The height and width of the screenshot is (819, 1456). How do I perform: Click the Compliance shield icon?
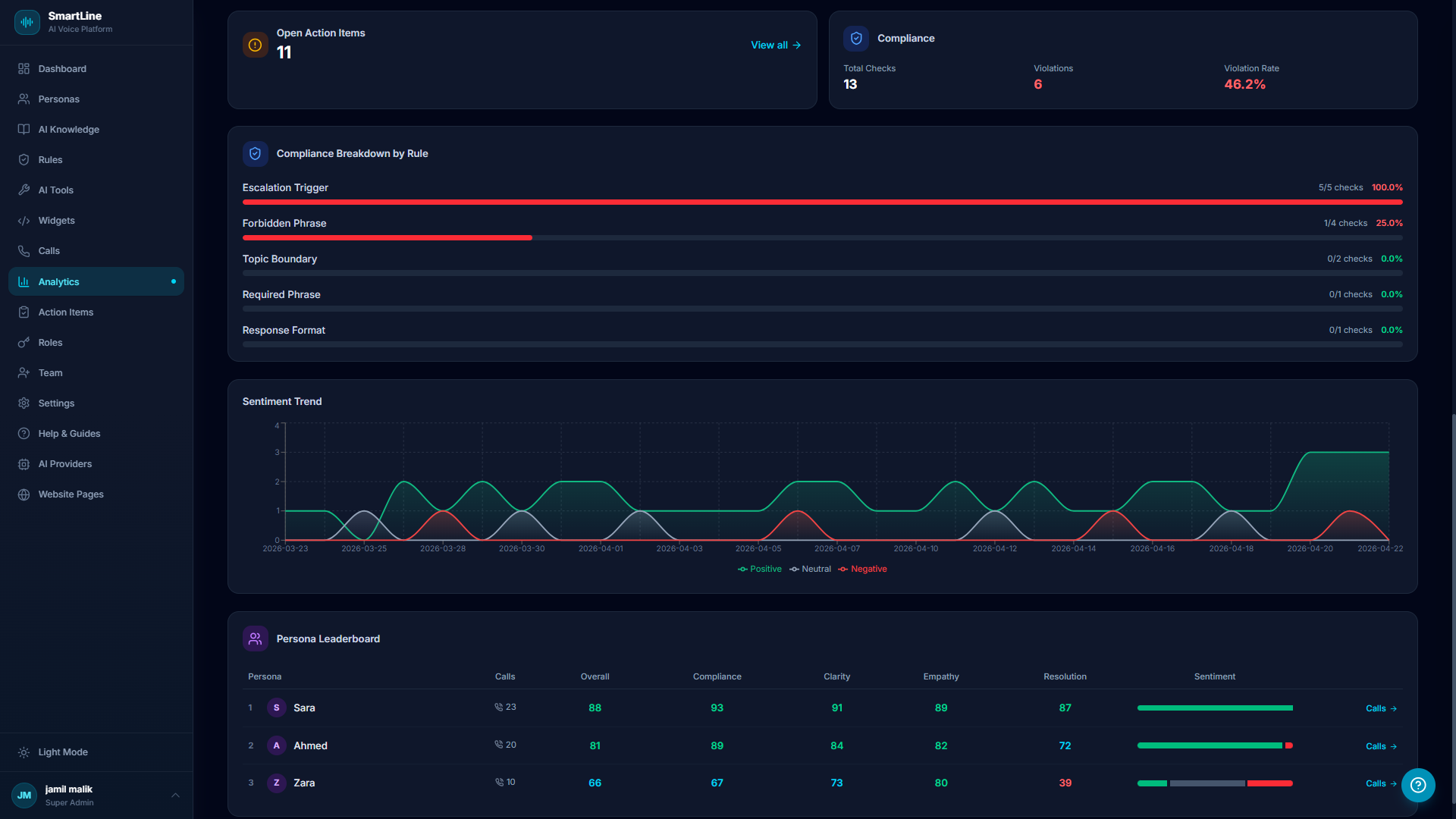point(856,38)
